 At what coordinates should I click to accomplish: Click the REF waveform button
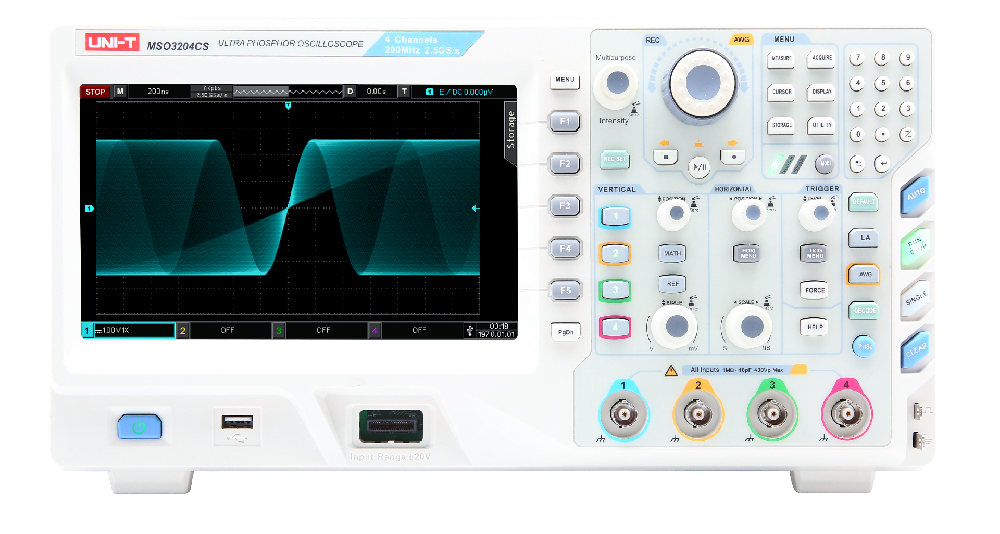pyautogui.click(x=672, y=284)
